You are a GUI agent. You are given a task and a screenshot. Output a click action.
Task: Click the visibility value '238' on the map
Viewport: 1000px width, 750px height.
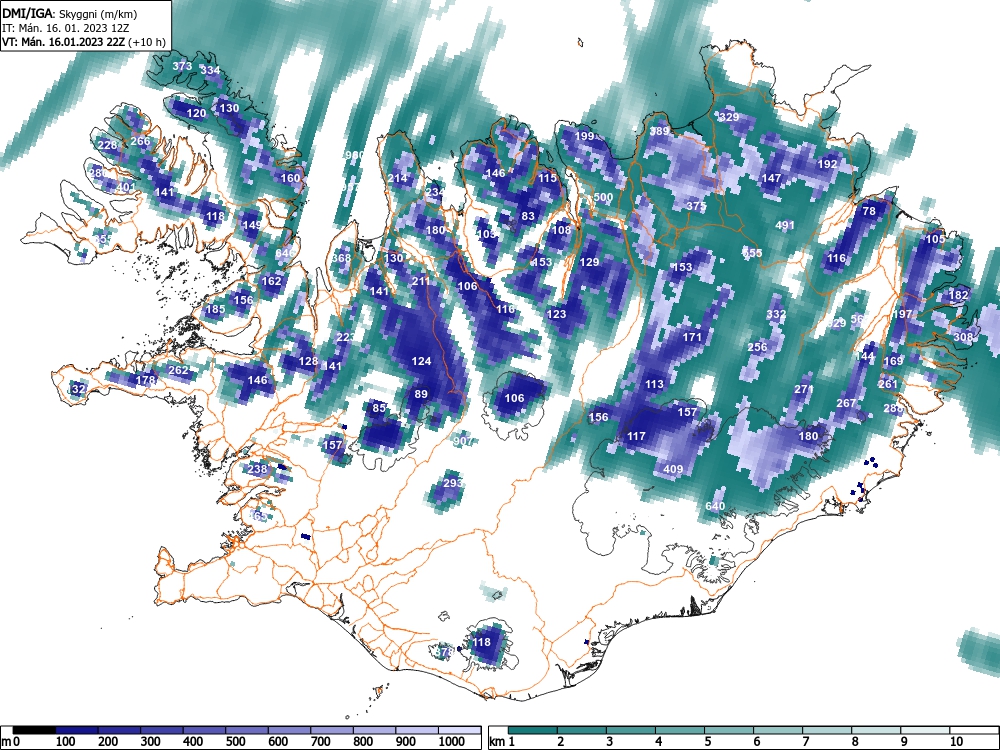point(258,469)
